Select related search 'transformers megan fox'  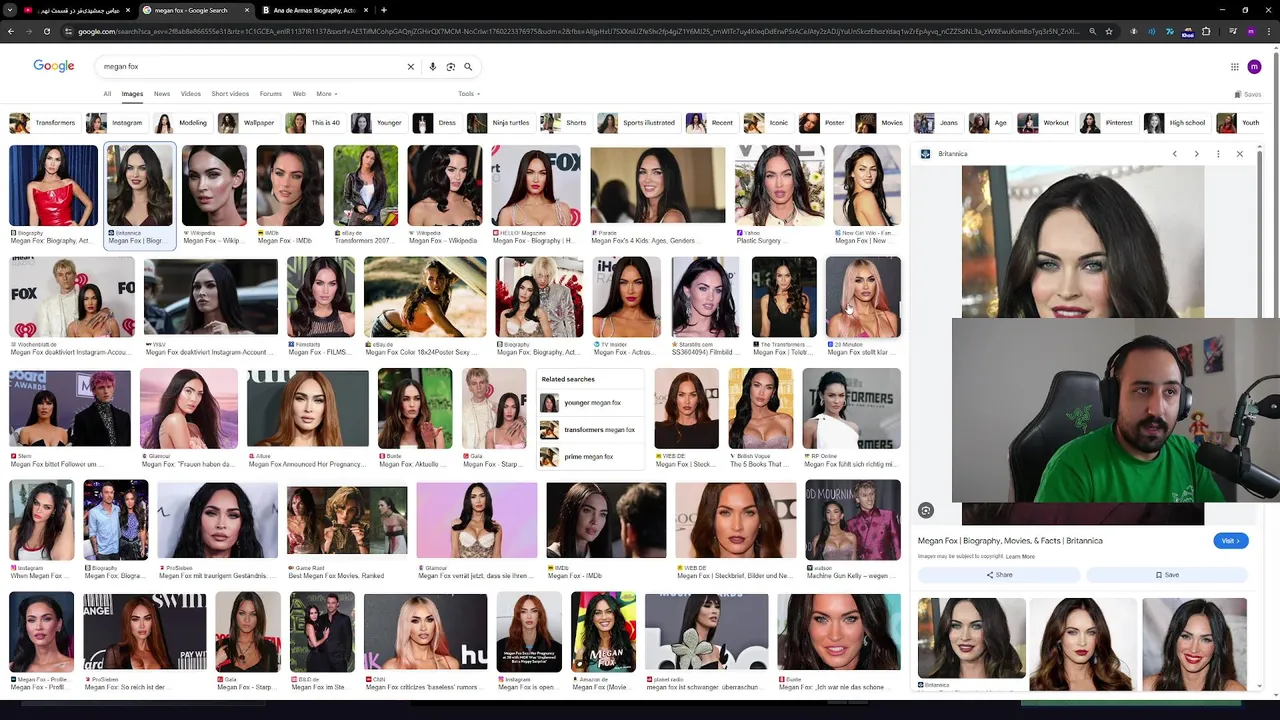591,430
